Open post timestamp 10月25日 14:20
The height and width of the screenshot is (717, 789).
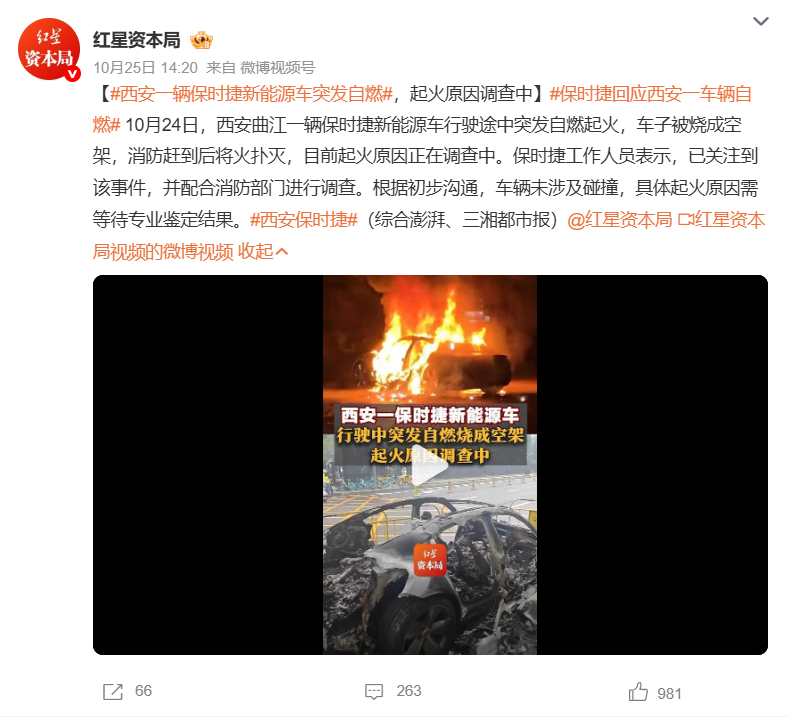pyautogui.click(x=145, y=67)
